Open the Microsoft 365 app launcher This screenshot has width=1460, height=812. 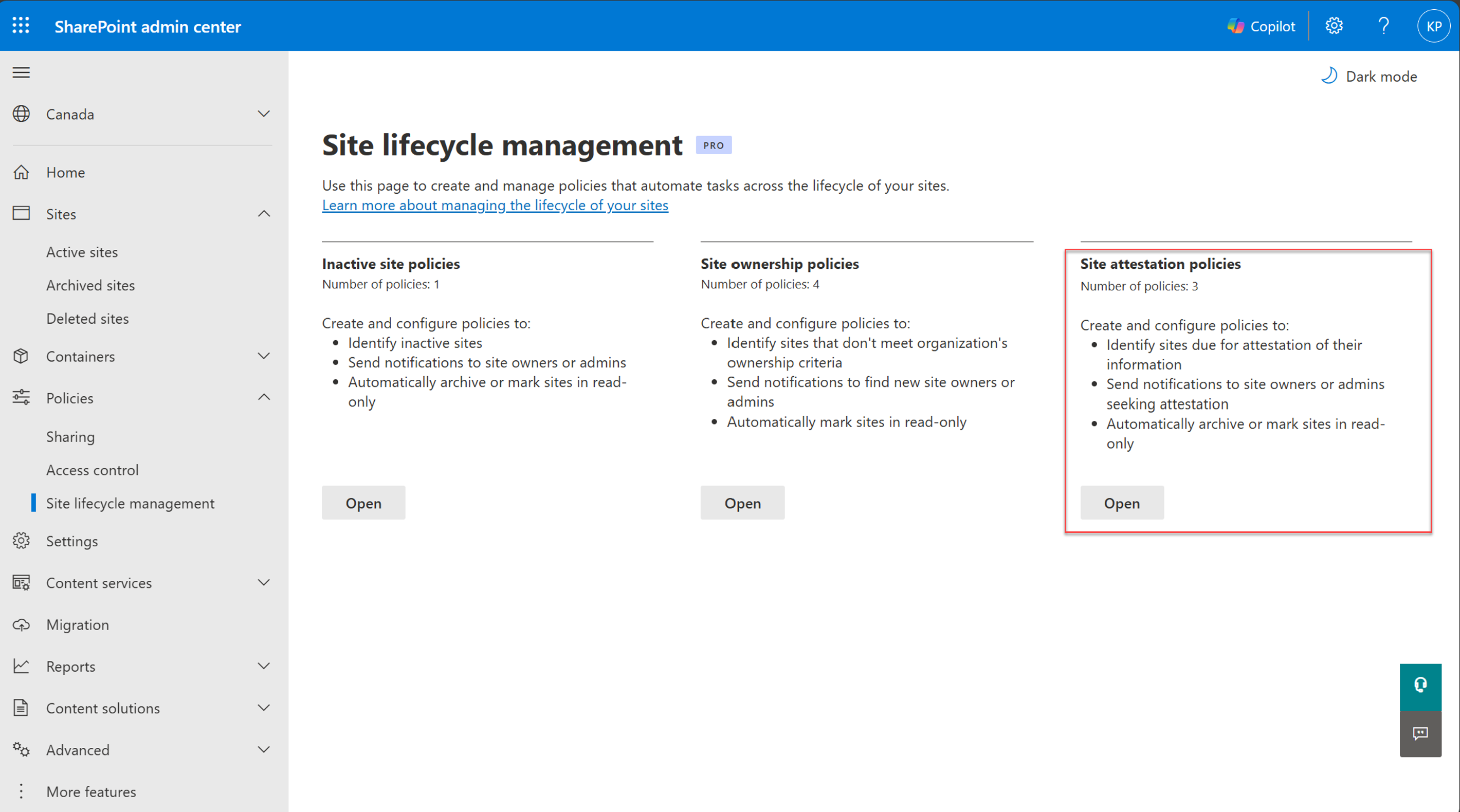[21, 26]
